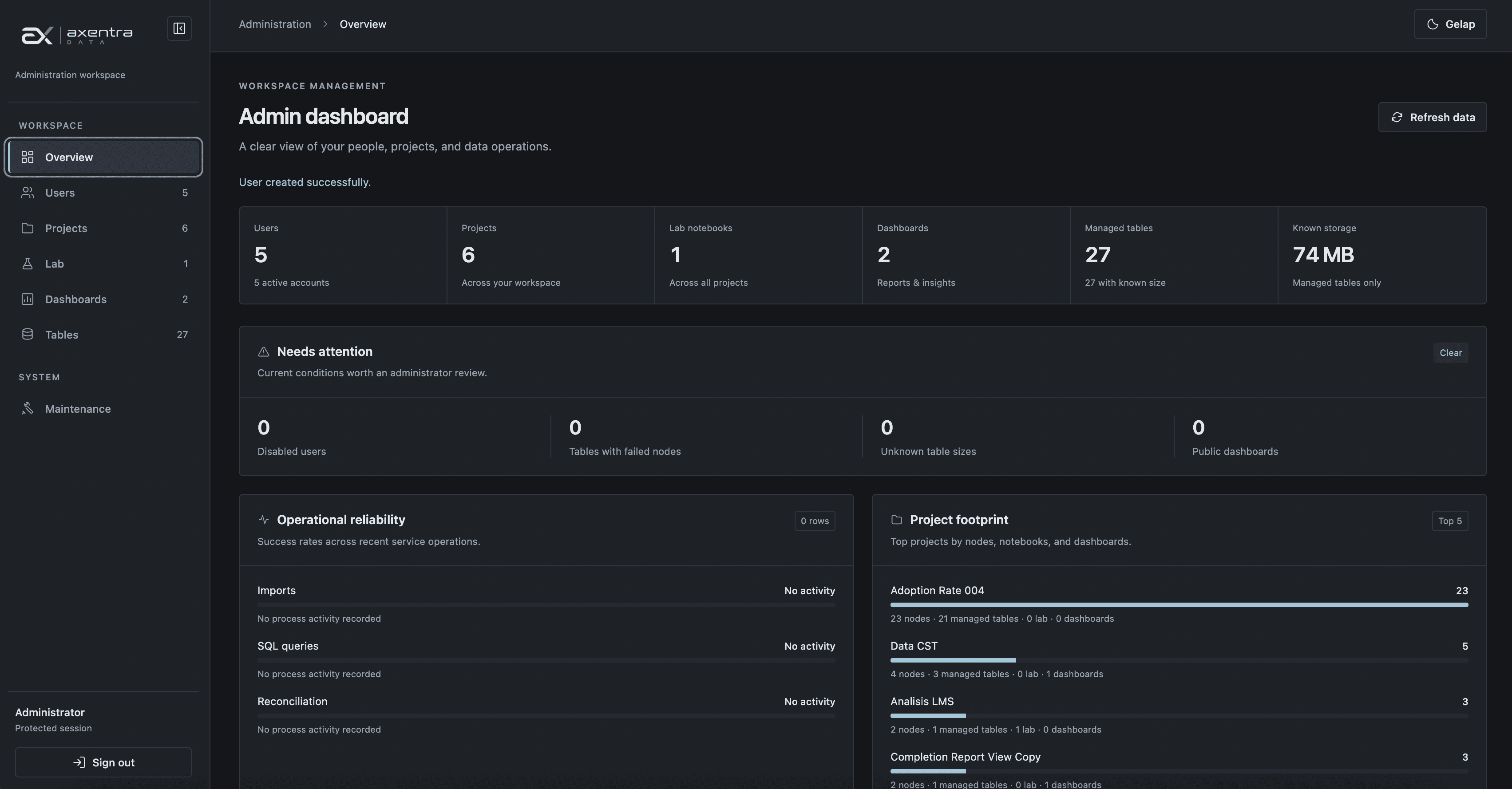Click the Axentra Data logo
Screen dimensions: 1512x789
tap(77, 35)
